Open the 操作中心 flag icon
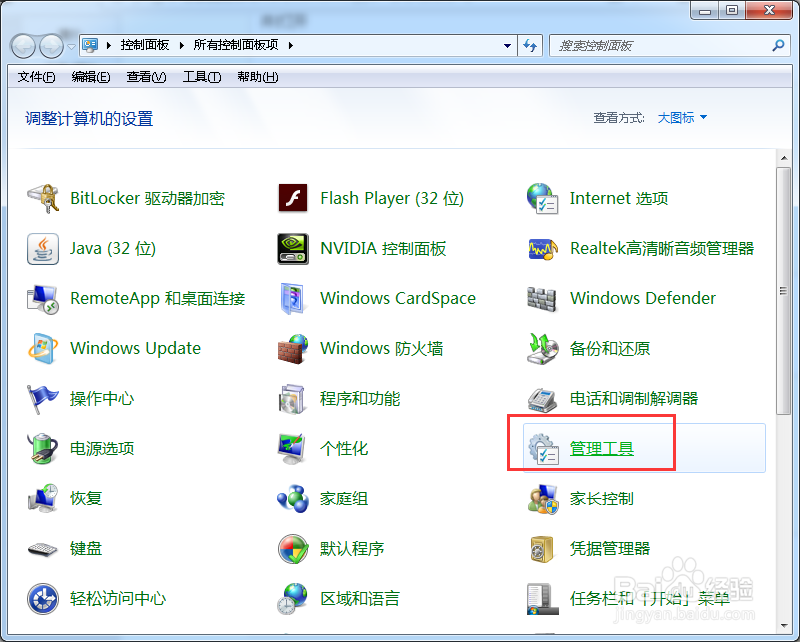Screen dimensions: 800x642 point(43,399)
